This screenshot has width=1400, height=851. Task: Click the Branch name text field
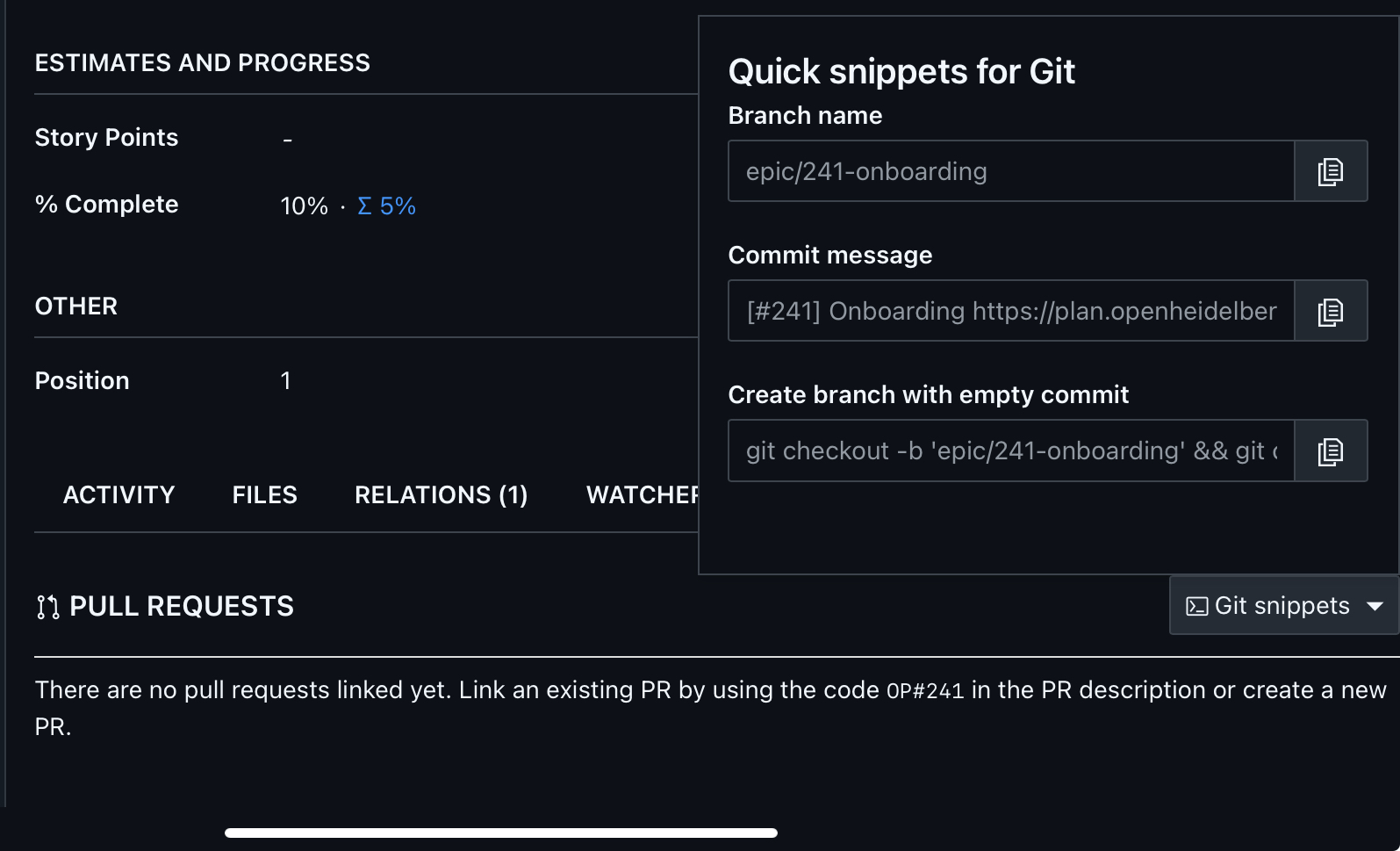(x=1010, y=171)
